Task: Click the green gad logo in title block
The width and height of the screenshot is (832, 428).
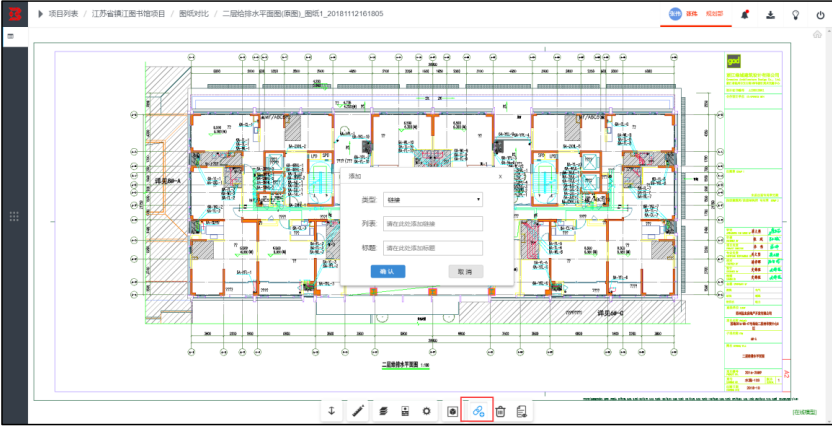Action: click(733, 62)
